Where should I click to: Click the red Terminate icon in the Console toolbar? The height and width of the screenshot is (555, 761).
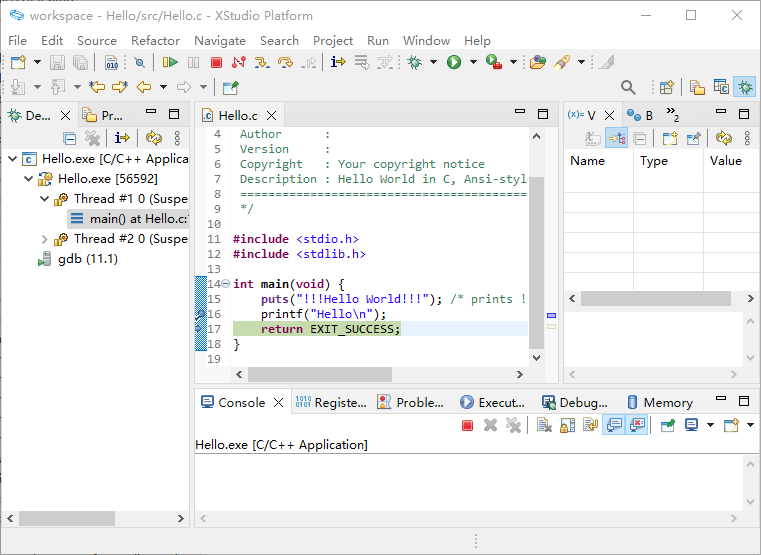[467, 425]
